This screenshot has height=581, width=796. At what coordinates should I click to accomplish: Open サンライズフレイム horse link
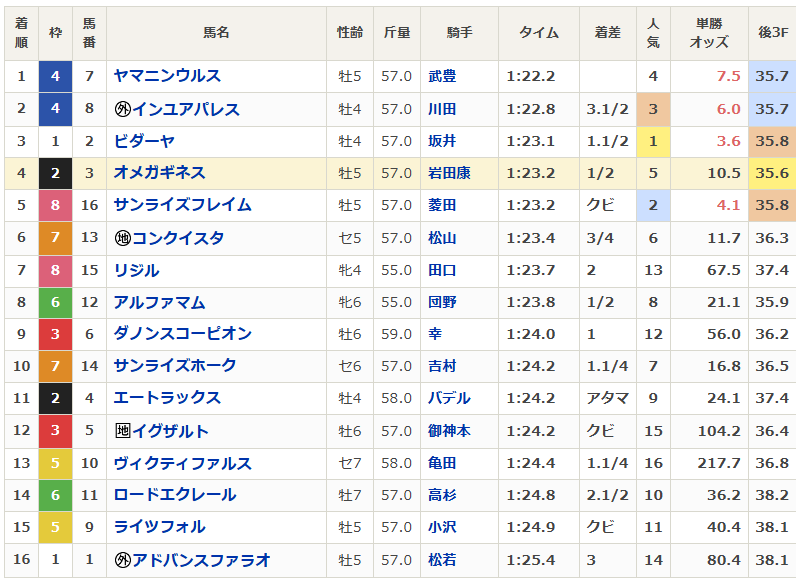pos(182,205)
